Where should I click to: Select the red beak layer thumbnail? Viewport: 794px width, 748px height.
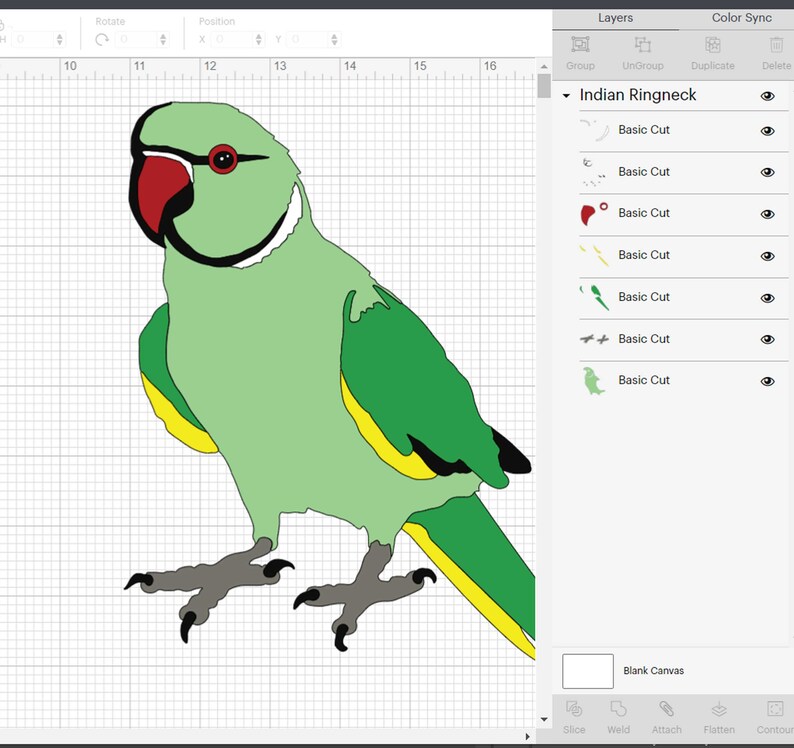pyautogui.click(x=594, y=214)
